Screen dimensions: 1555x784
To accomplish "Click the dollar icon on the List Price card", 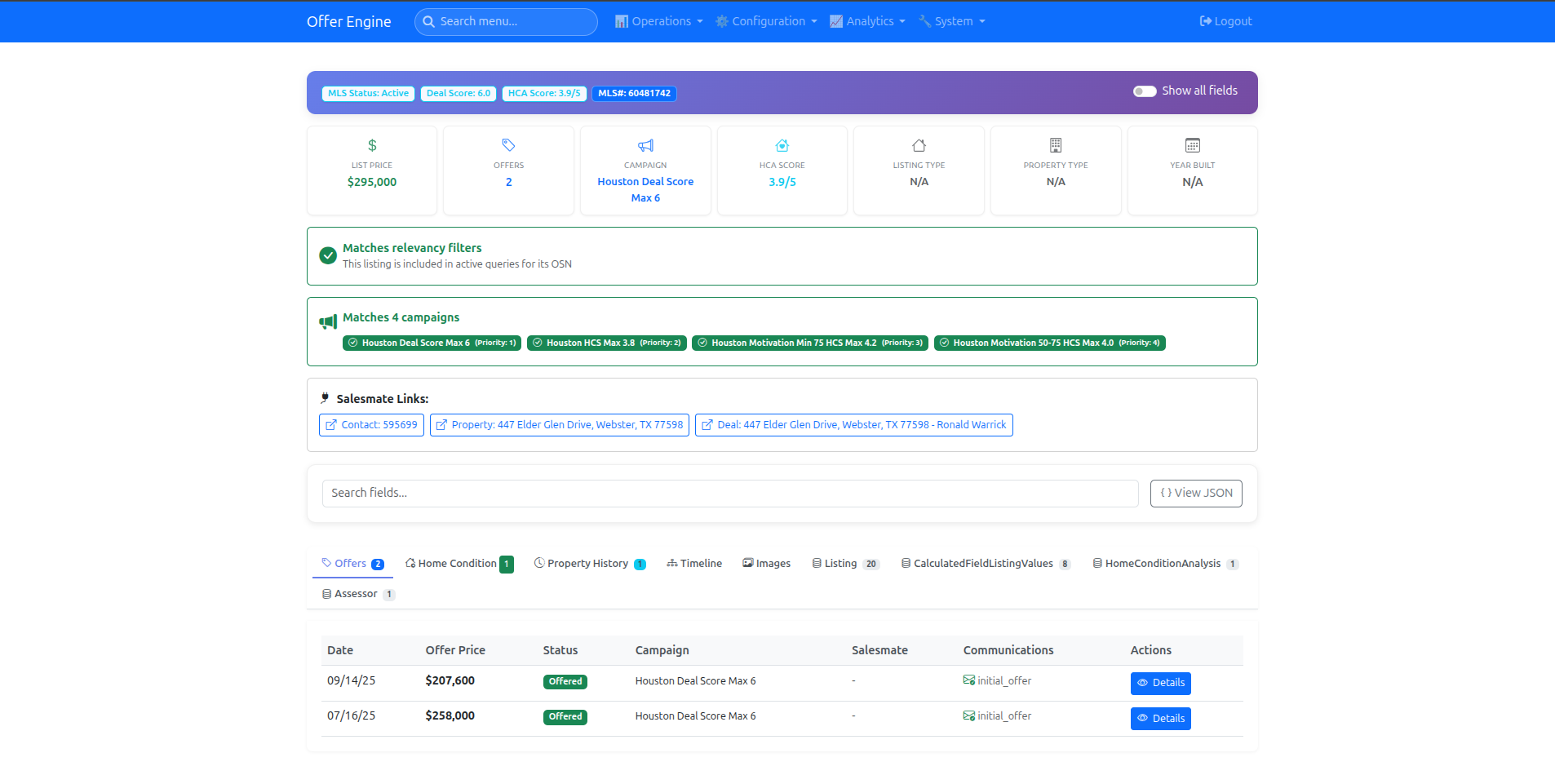I will tap(372, 144).
